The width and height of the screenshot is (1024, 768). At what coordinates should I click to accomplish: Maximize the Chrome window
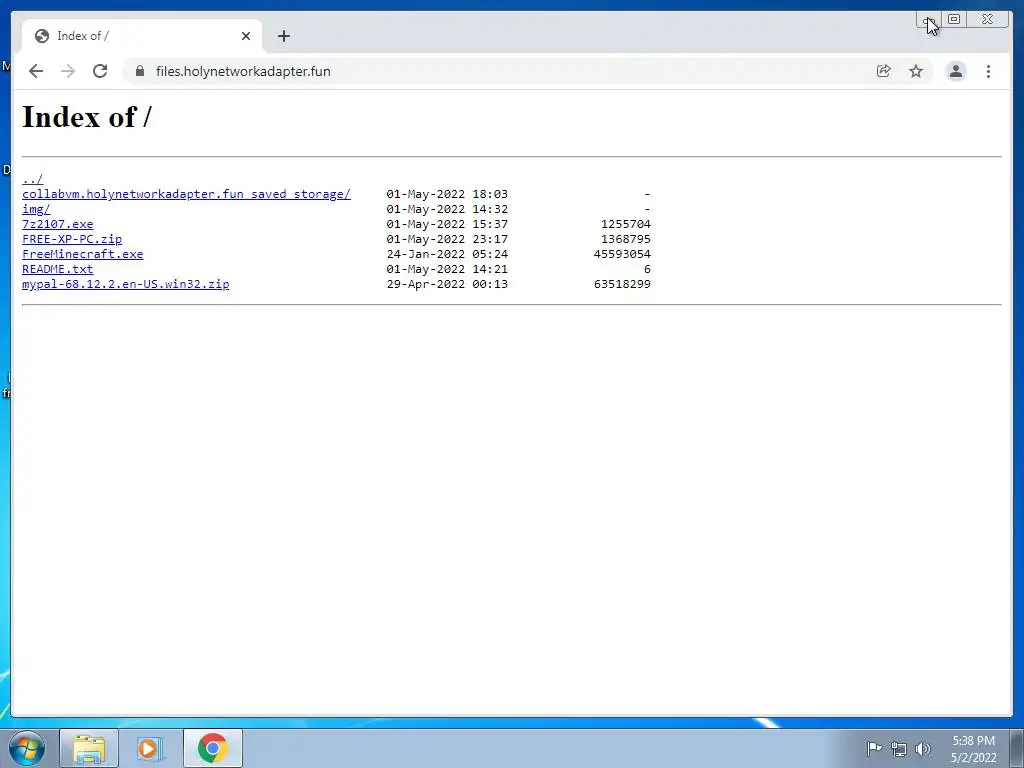[x=953, y=19]
